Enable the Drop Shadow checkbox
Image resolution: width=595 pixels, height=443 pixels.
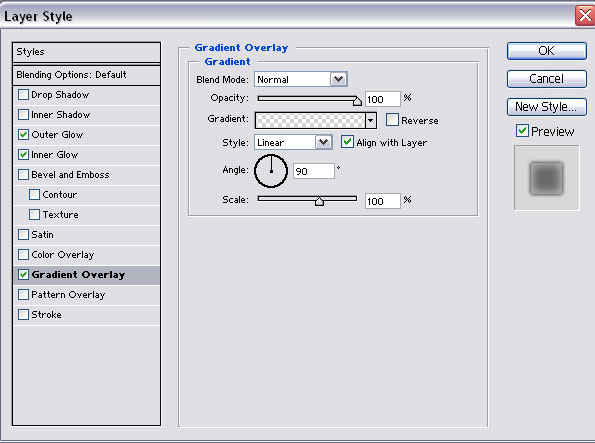tap(24, 95)
